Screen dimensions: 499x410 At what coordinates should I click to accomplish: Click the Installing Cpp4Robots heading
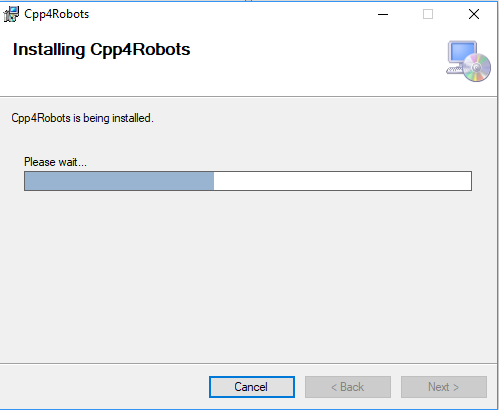[x=101, y=50]
